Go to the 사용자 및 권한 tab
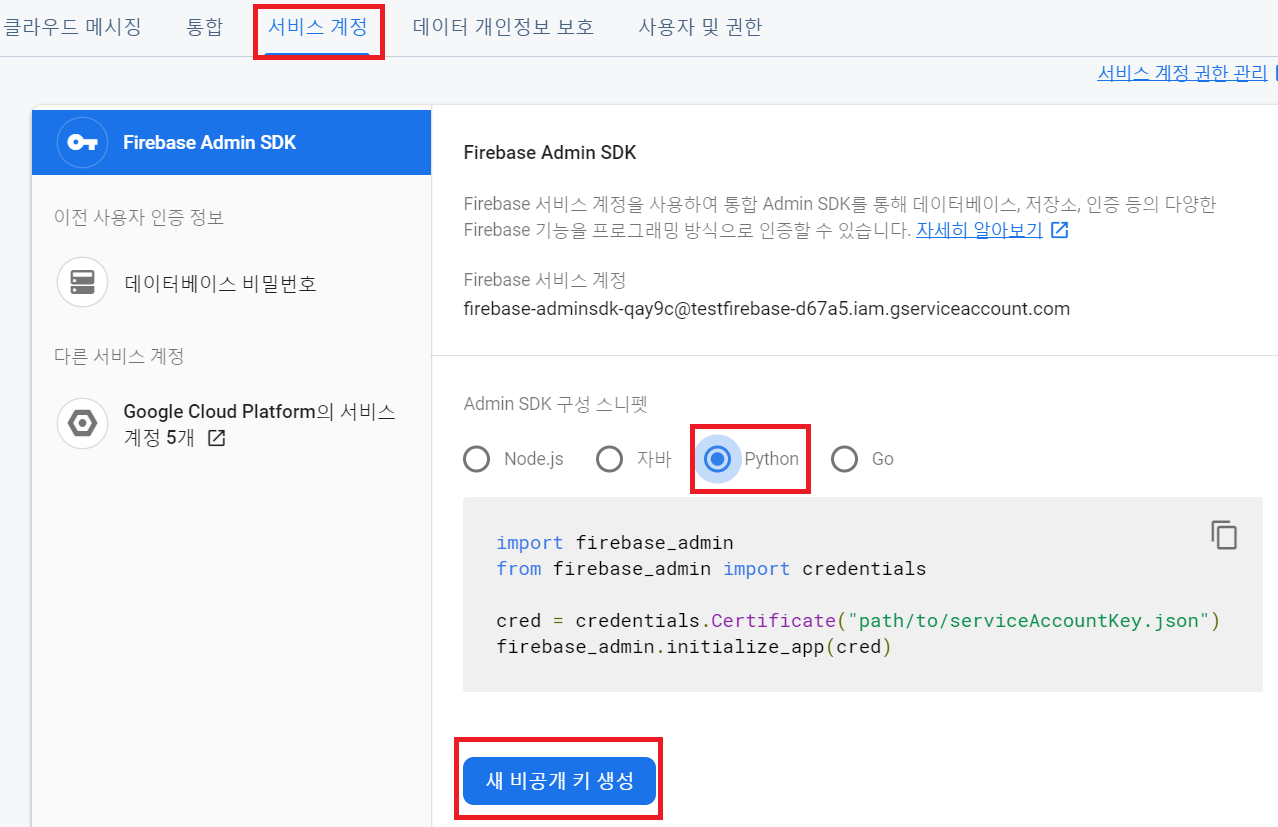The height and width of the screenshot is (827, 1278). click(700, 27)
